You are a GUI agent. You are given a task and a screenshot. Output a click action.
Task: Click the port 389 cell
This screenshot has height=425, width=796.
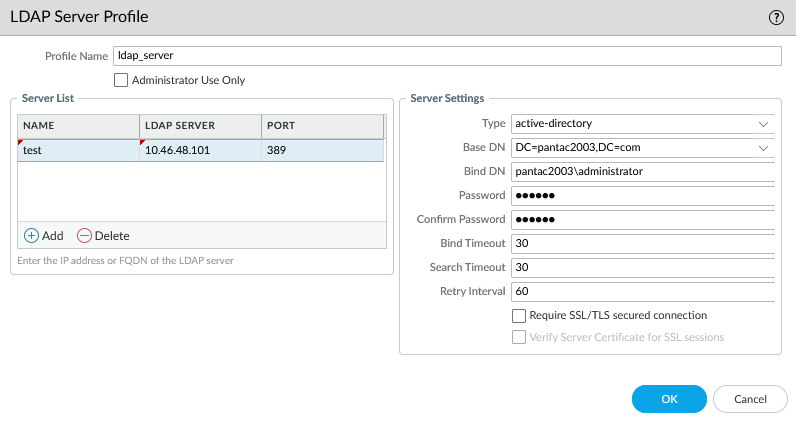(322, 150)
